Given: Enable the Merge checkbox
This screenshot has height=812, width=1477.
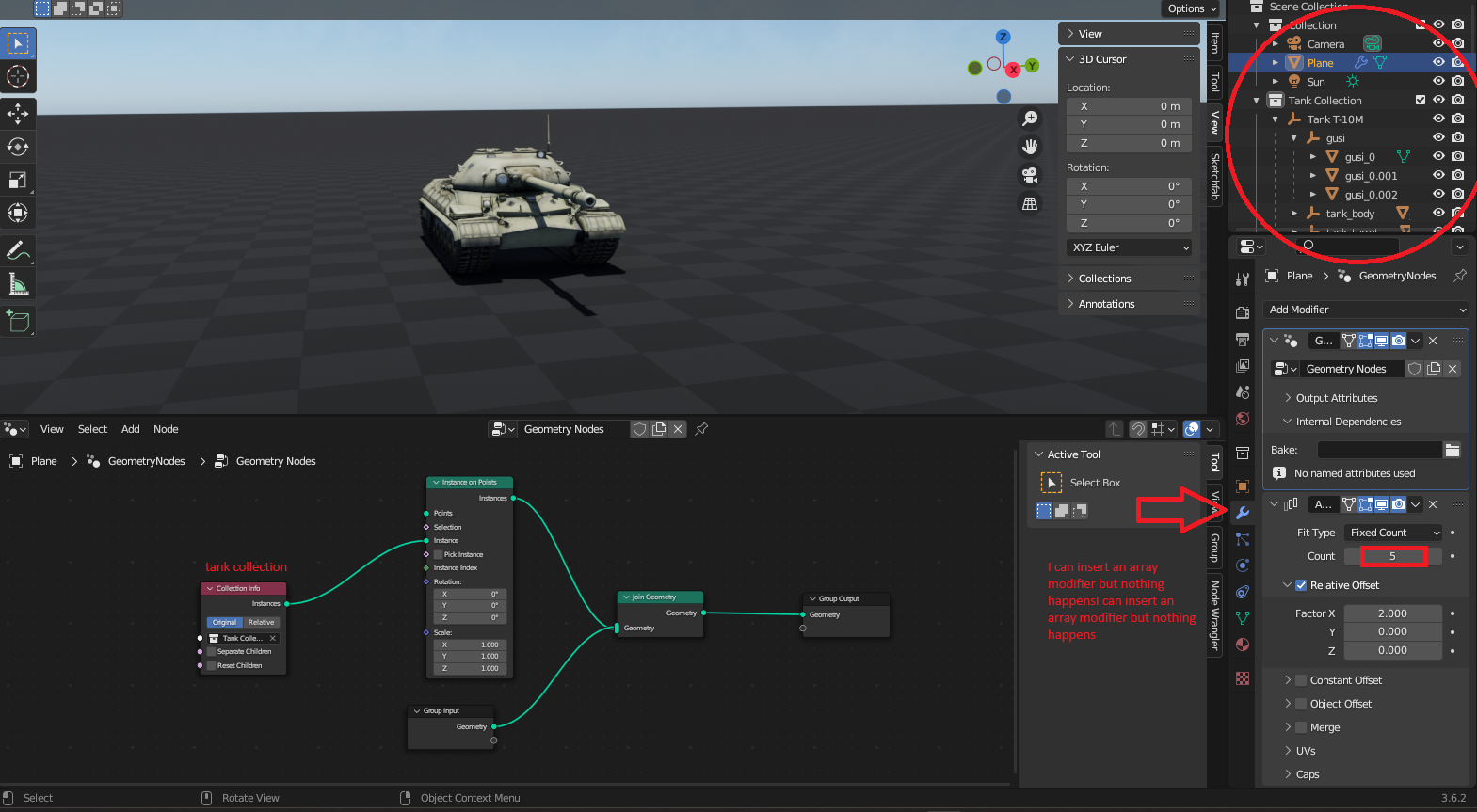Looking at the screenshot, I should click(x=1301, y=727).
